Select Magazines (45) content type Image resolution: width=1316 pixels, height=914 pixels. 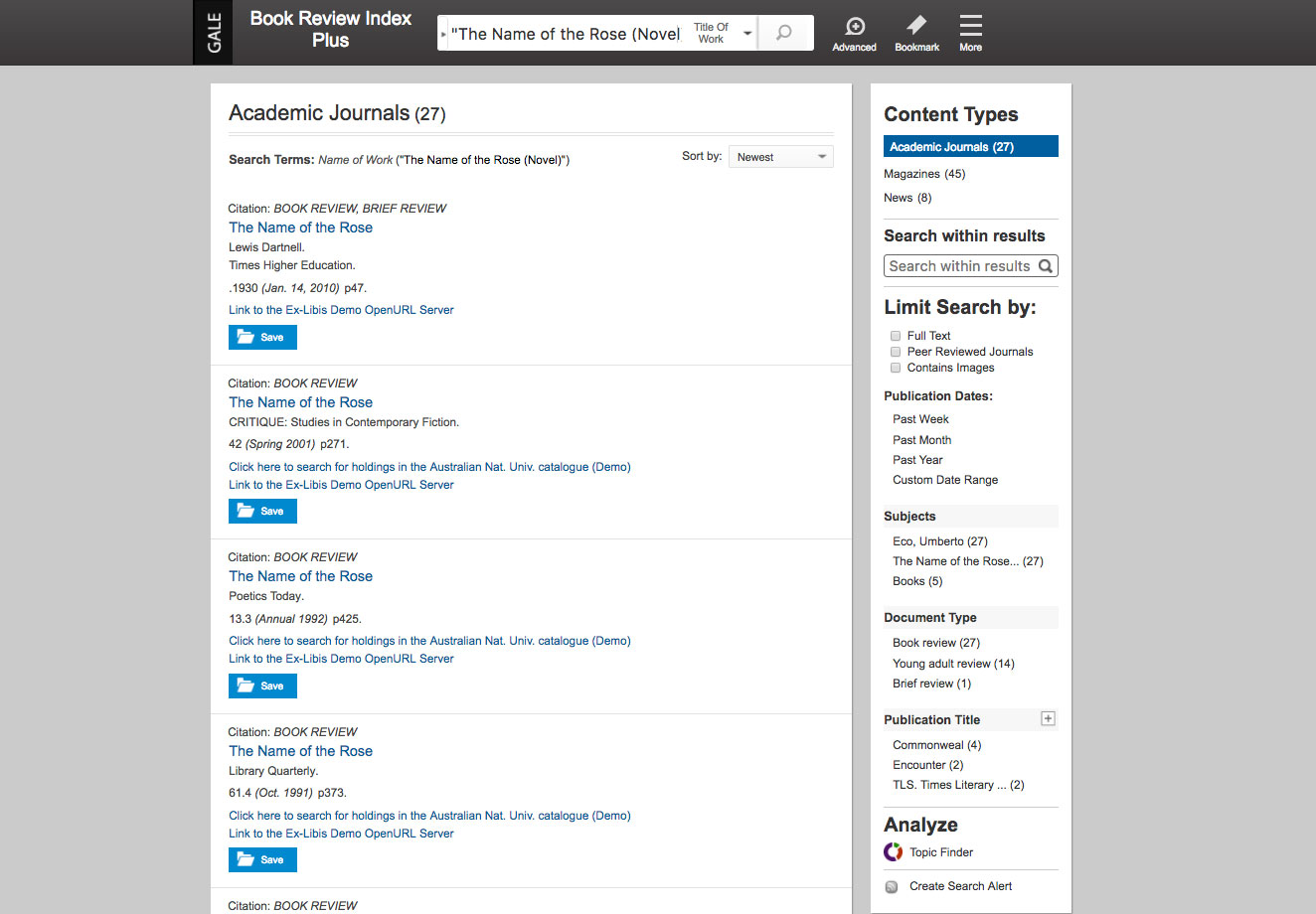pyautogui.click(x=924, y=174)
